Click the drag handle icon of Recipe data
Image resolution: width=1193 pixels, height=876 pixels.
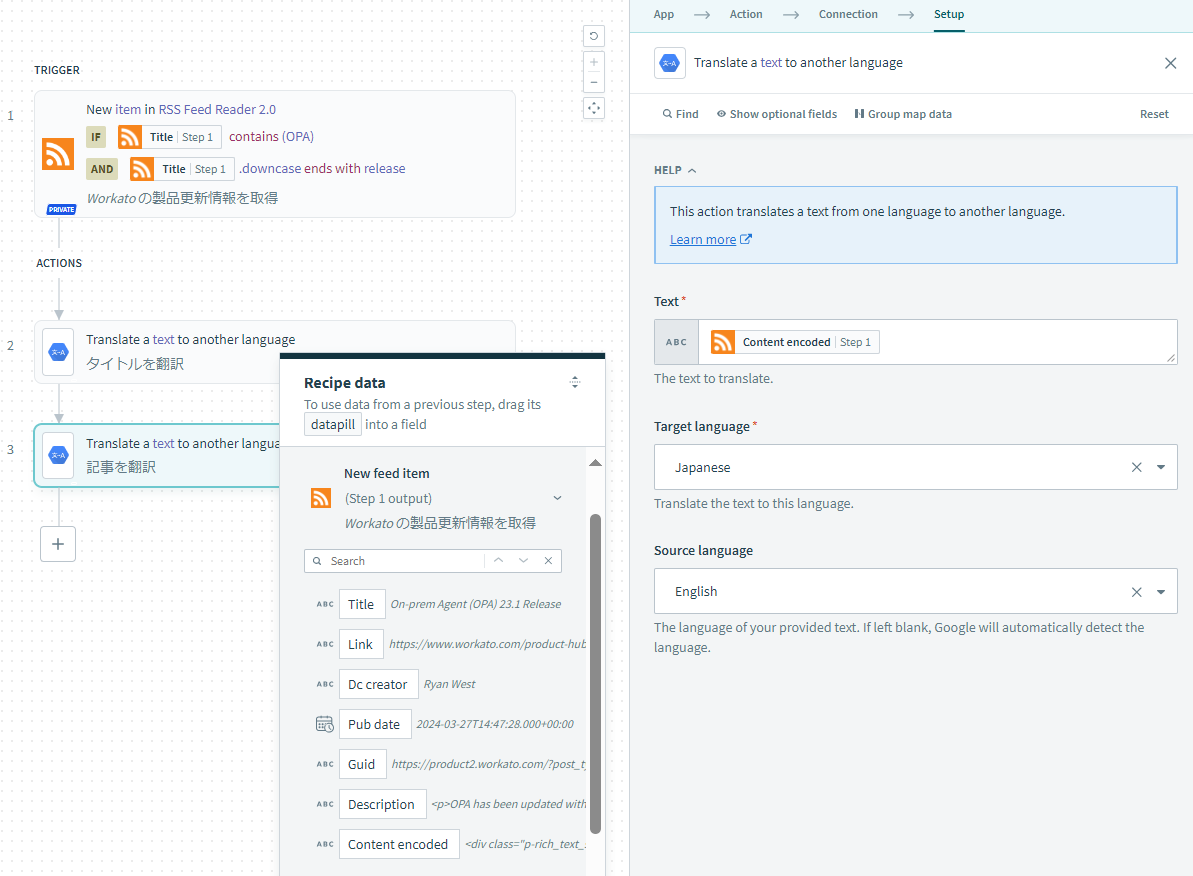click(x=575, y=382)
